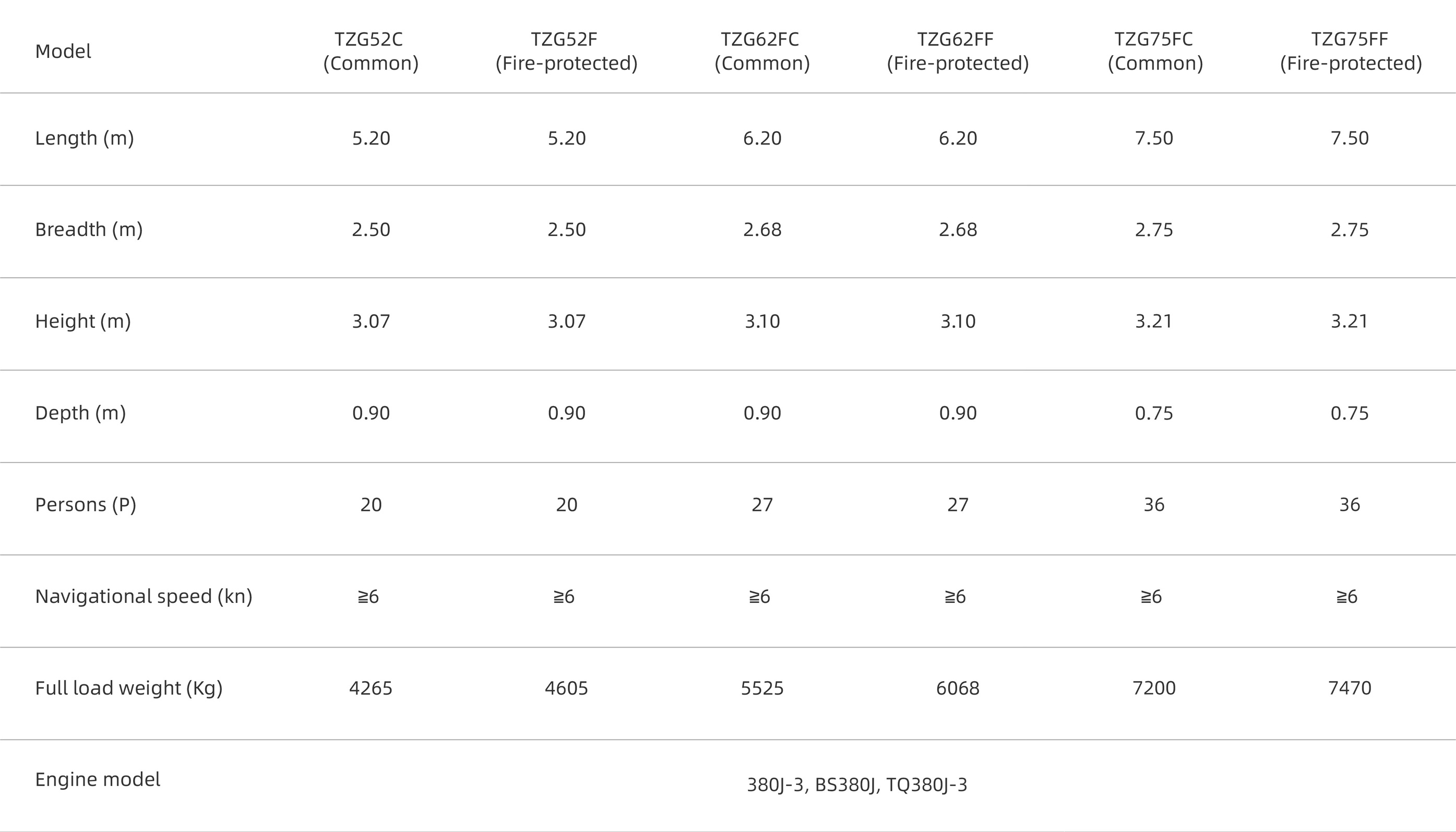Click the TZG62FF (Fire-protected) header cell
Screen dimensions: 1456x832
pos(957,51)
